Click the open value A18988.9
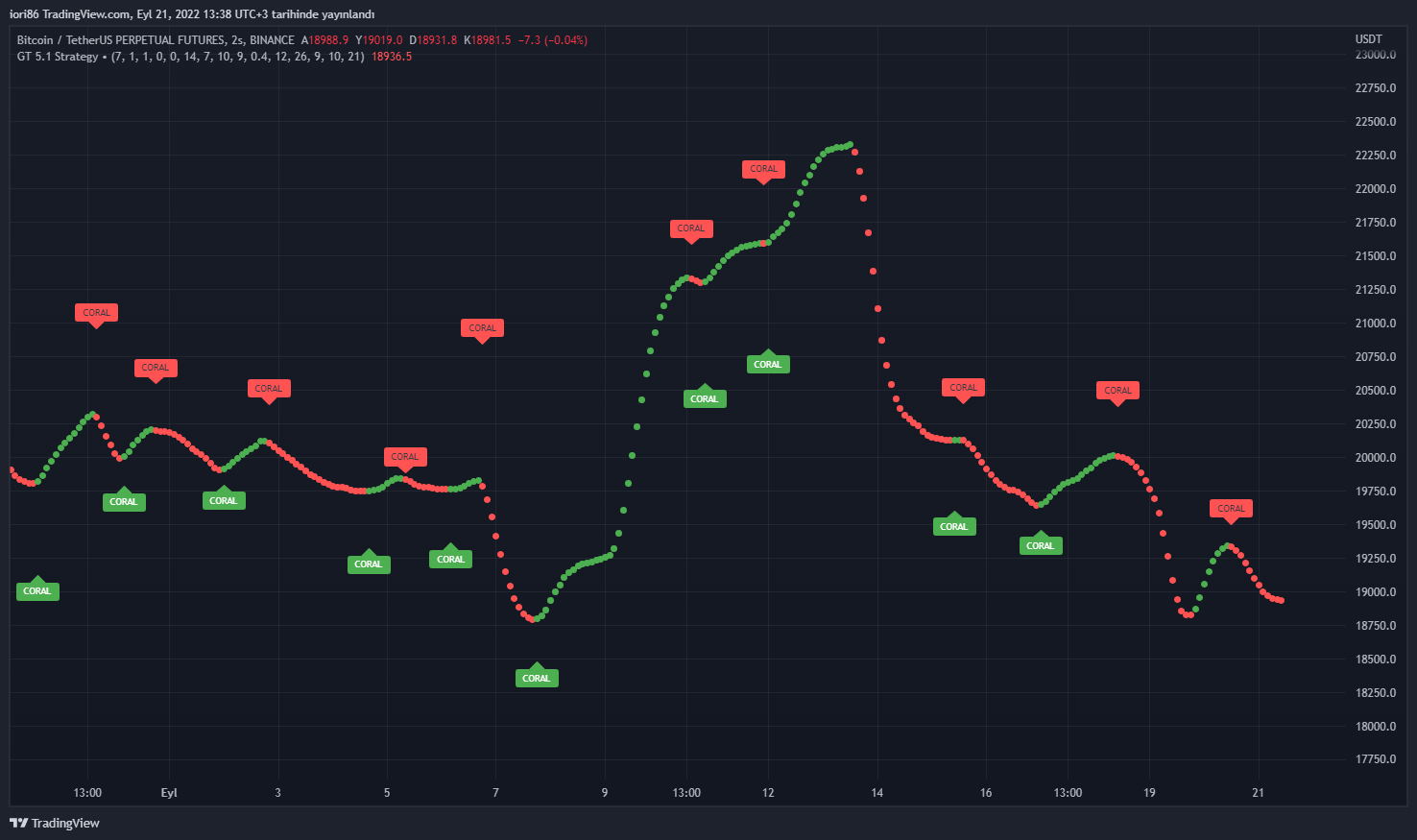This screenshot has height=840, width=1417. [324, 40]
